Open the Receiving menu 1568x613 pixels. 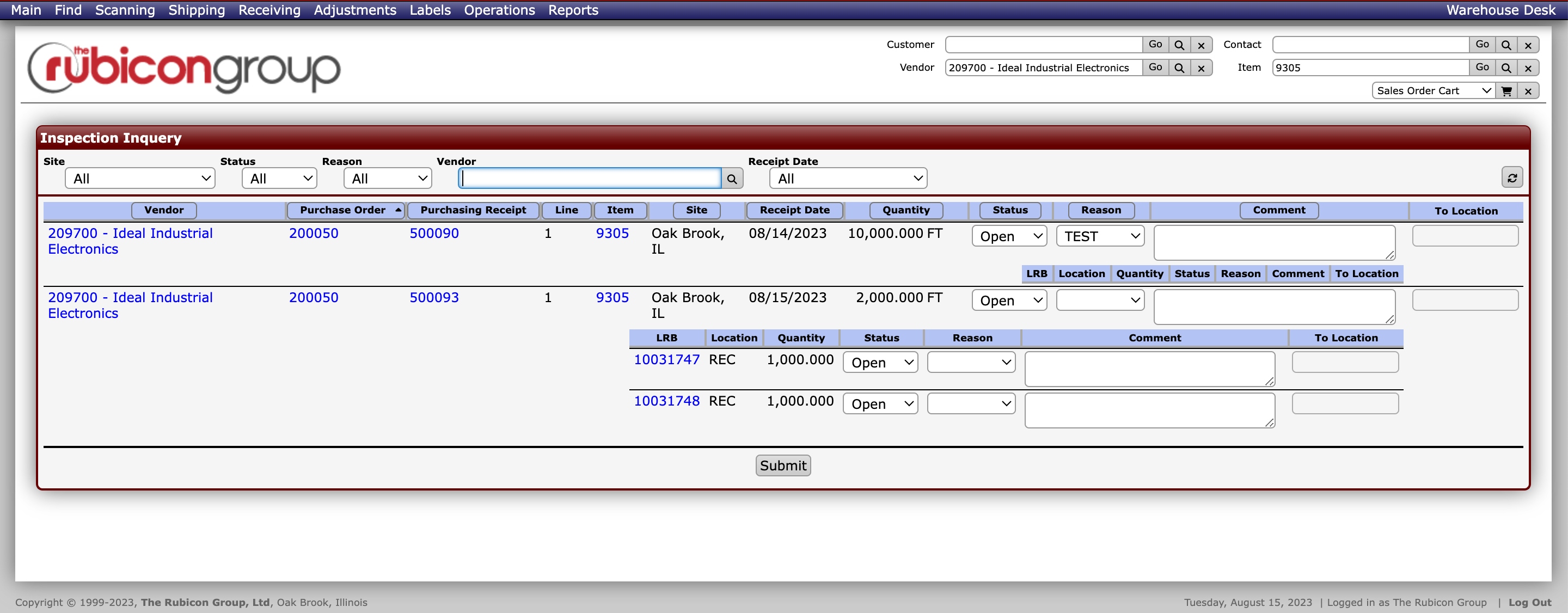pyautogui.click(x=268, y=10)
